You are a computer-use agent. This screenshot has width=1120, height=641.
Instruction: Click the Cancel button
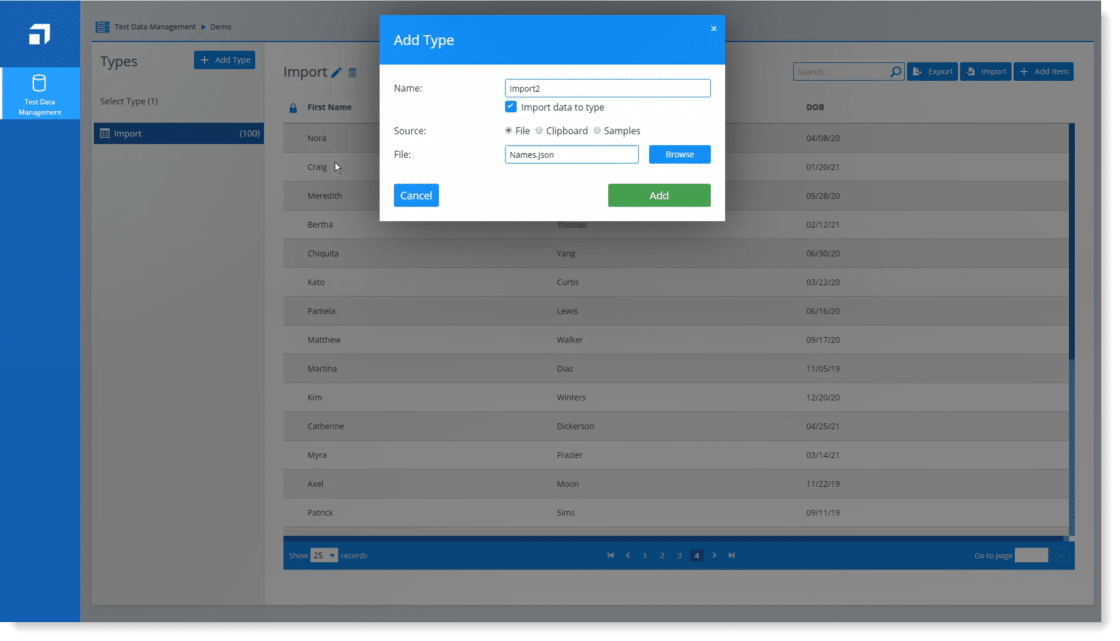pyautogui.click(x=416, y=195)
